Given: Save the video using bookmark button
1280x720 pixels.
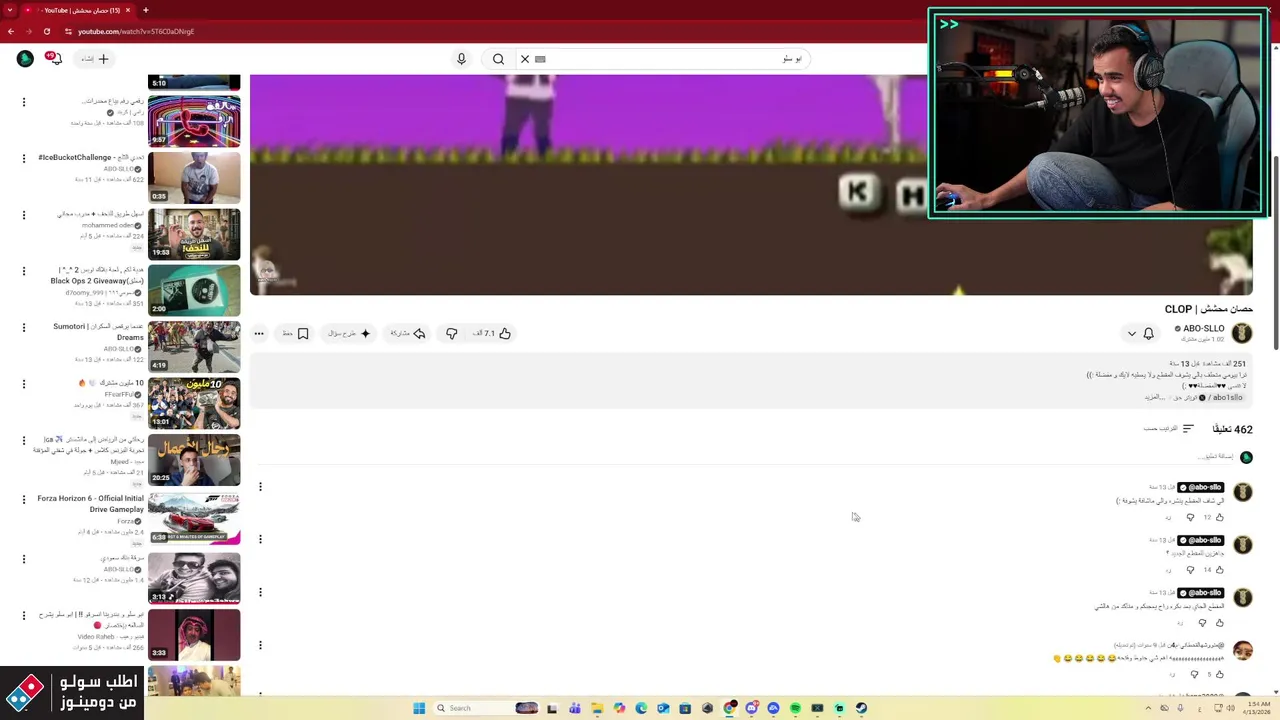Looking at the screenshot, I should [295, 333].
